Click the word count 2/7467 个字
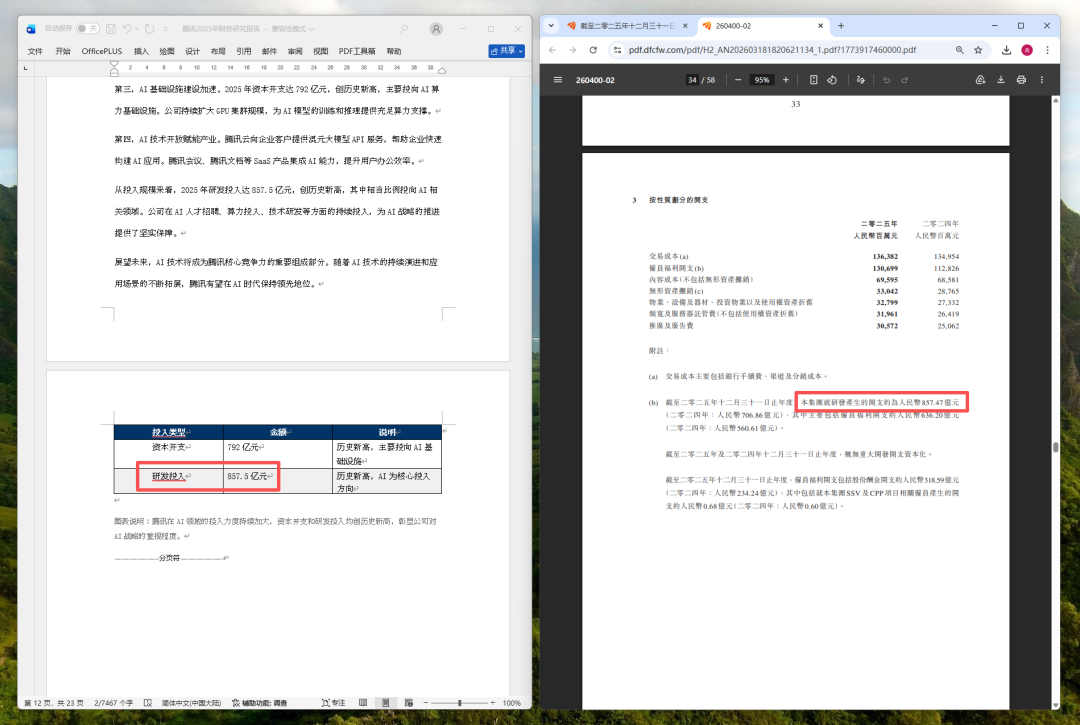 [x=114, y=703]
